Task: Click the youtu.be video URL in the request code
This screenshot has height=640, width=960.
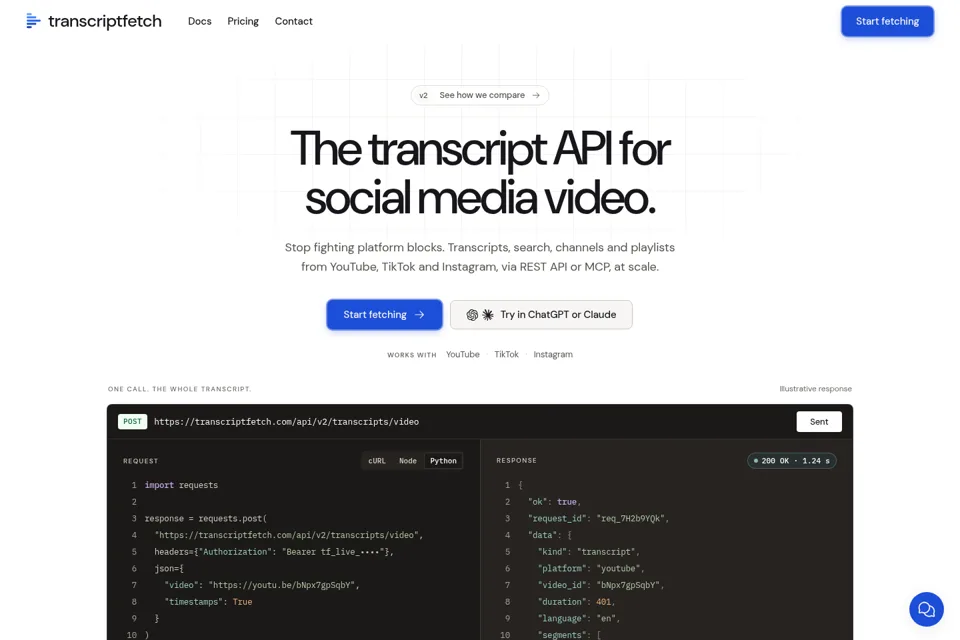Action: tap(282, 585)
